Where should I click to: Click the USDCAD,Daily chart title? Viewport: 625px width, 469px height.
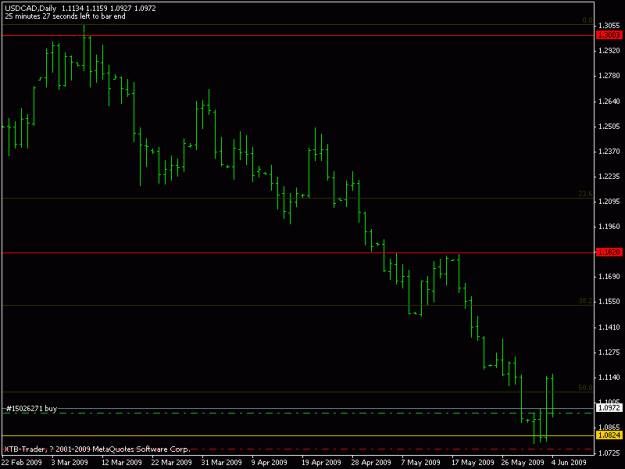tap(30, 8)
